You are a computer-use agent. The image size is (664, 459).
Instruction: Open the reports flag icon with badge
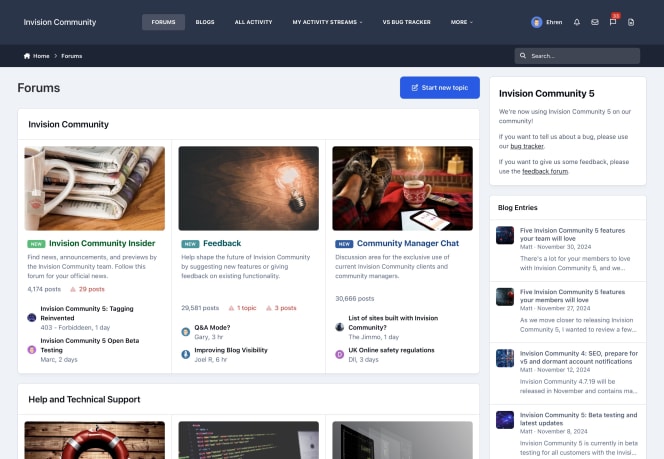613,22
